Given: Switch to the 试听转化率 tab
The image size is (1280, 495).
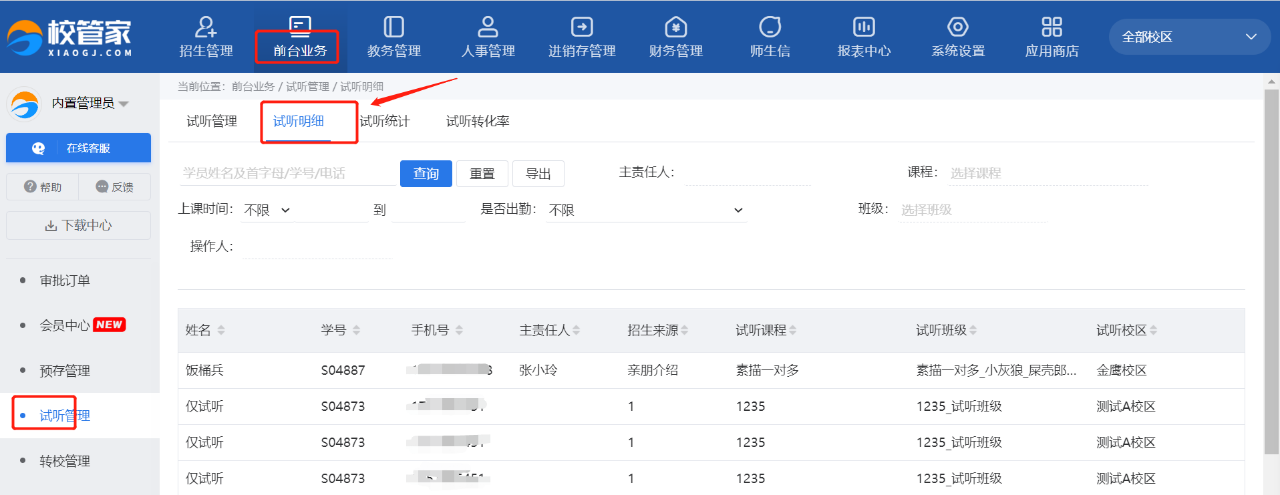Looking at the screenshot, I should coord(478,122).
